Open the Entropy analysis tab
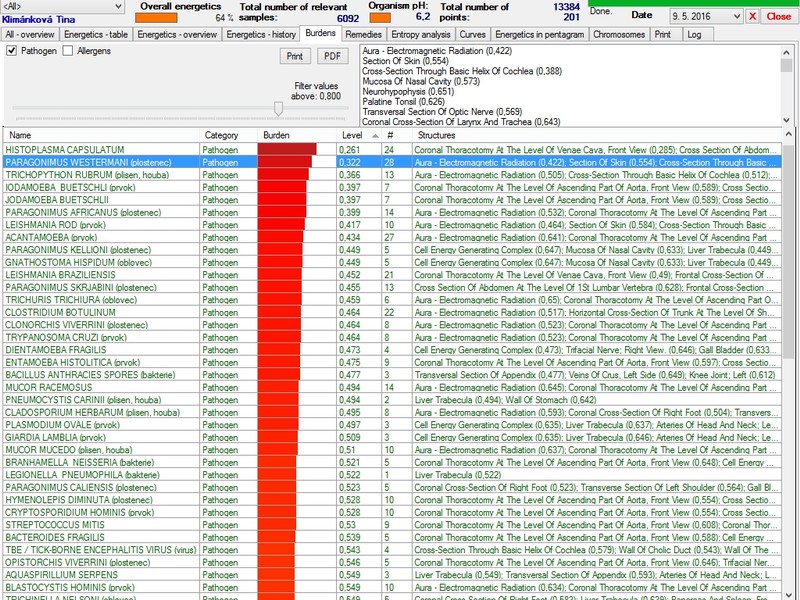800x600 pixels. [421, 34]
